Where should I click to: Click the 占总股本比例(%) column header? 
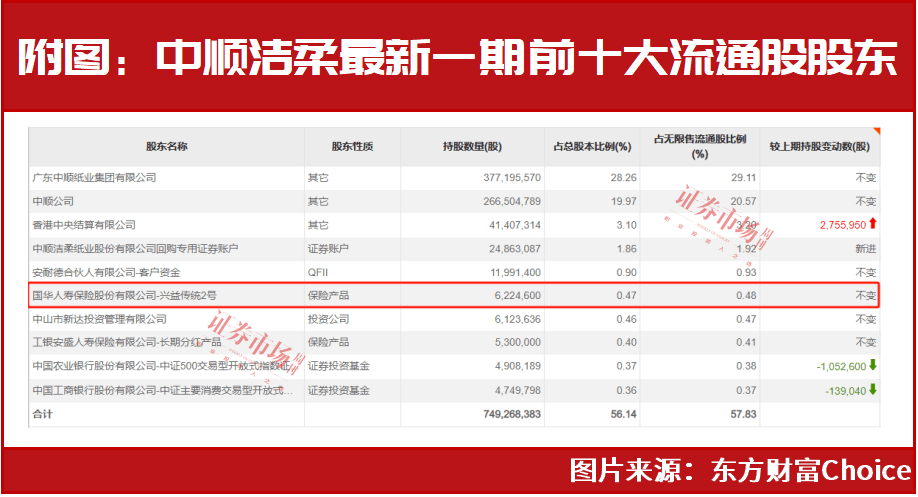pos(592,146)
